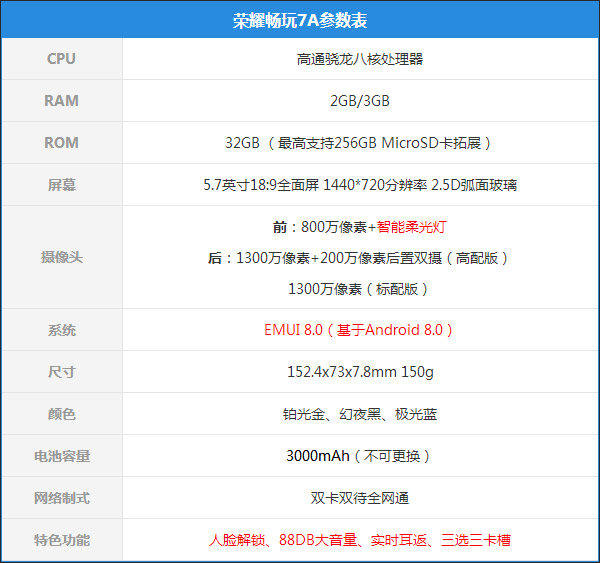Viewport: 600px width, 563px height.
Task: Click the red 人脸解锁、88DB大音量 features text
Action: pos(360,540)
